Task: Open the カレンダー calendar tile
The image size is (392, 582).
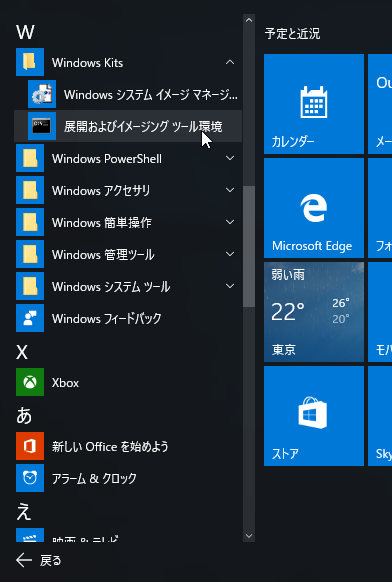Action: (x=314, y=104)
